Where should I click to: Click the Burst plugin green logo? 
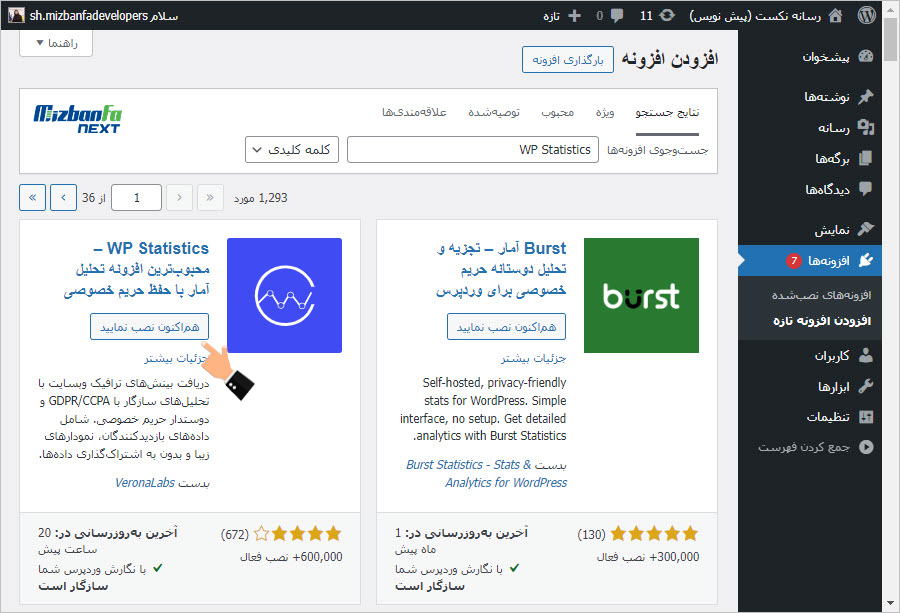pos(641,295)
